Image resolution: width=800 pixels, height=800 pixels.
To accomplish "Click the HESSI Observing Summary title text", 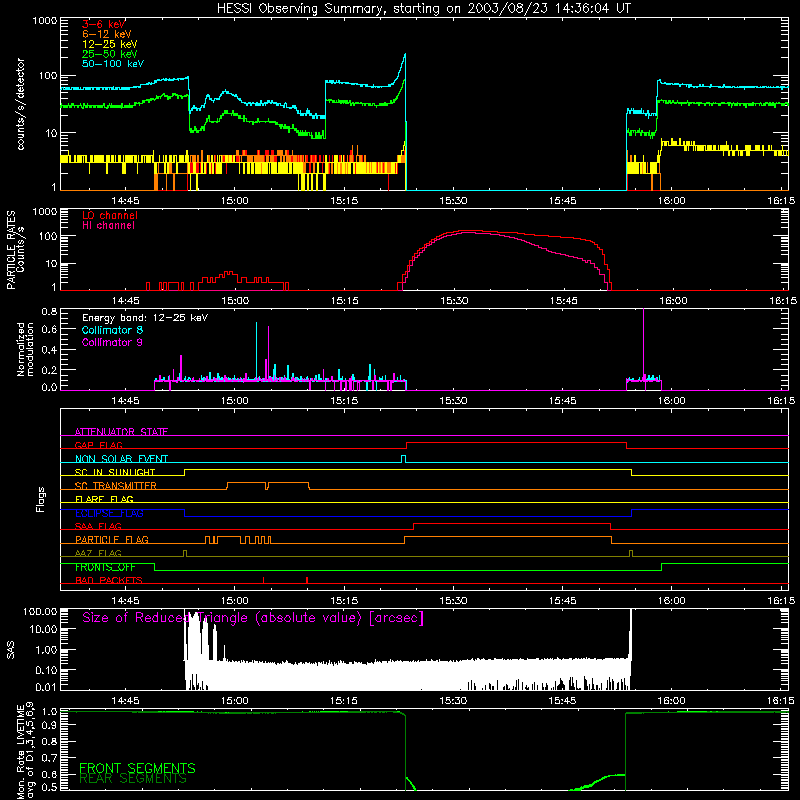I will pos(423,9).
